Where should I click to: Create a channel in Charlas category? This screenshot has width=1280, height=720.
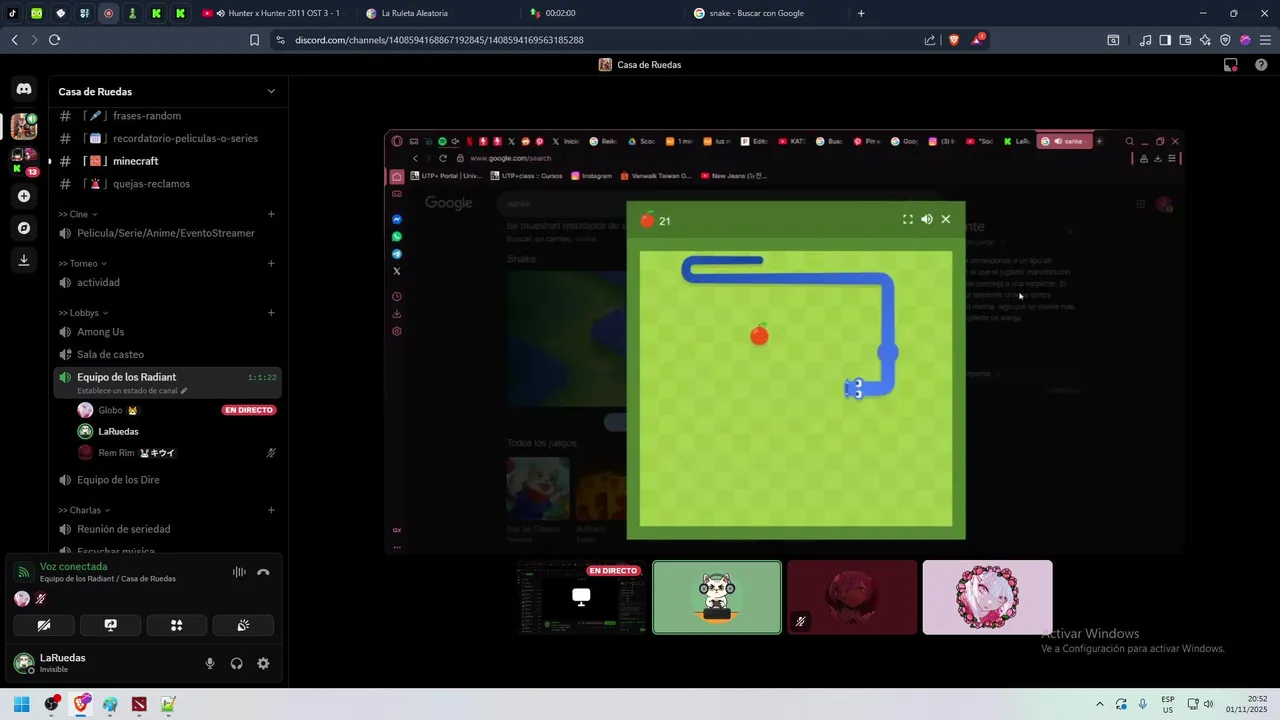[x=271, y=510]
